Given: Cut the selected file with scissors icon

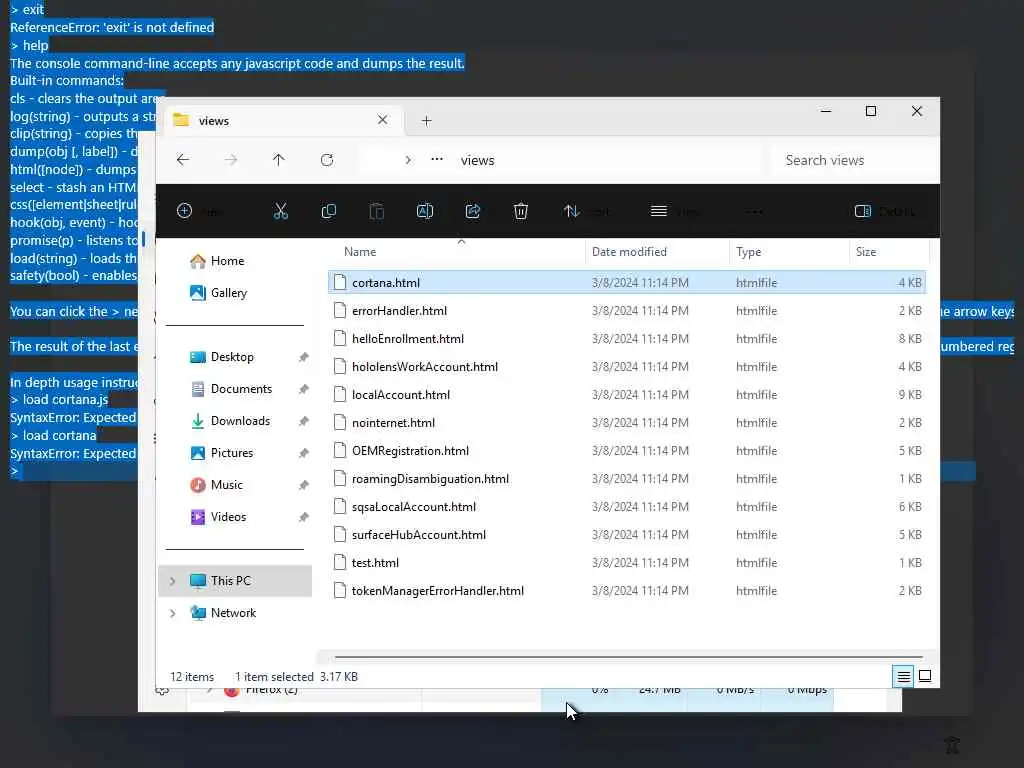Looking at the screenshot, I should click(x=281, y=211).
